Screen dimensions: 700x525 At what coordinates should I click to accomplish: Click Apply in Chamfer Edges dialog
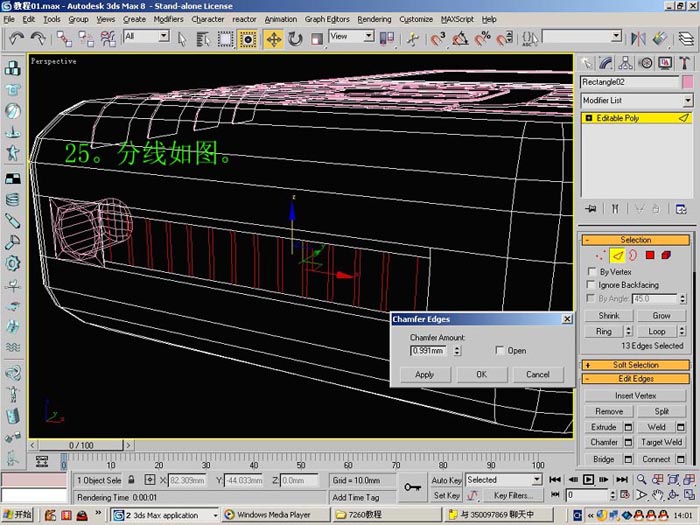pos(425,375)
